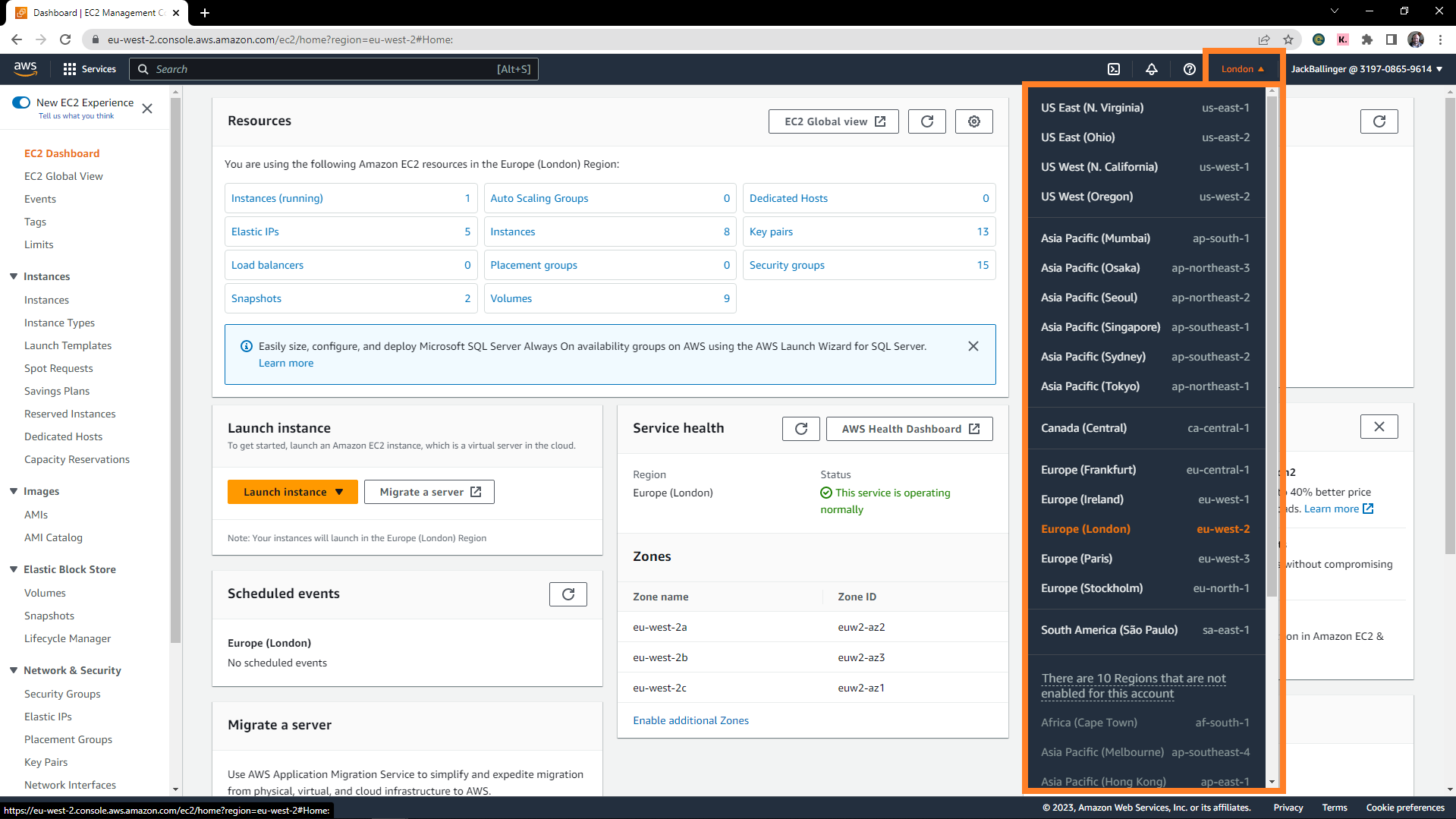Collapse the Network & Security sidebar section

(13, 670)
